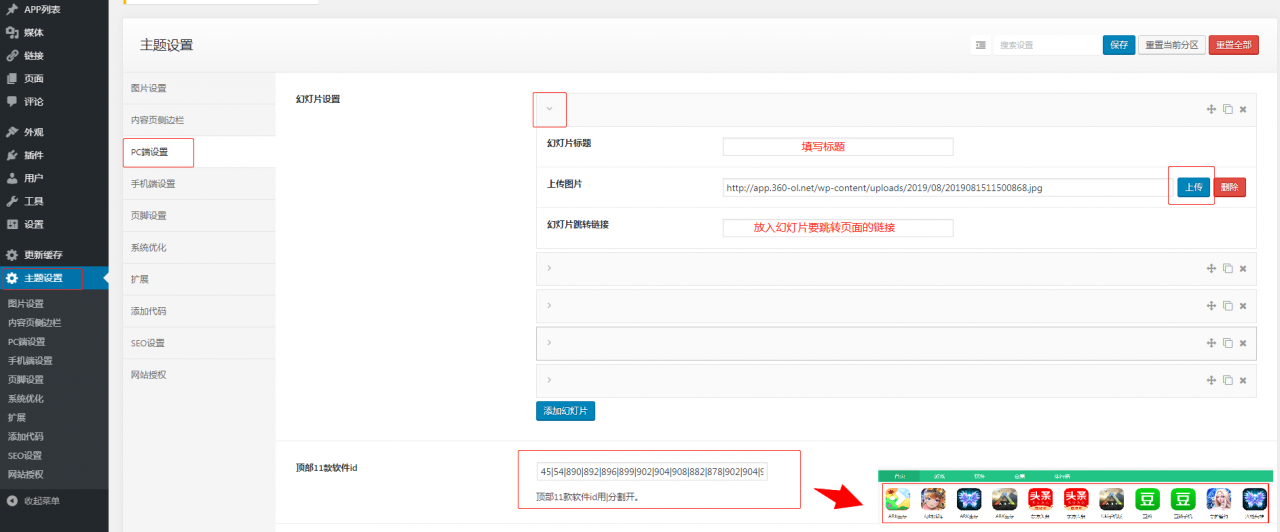Open 扩展 tab in theme settings panel

199,279
